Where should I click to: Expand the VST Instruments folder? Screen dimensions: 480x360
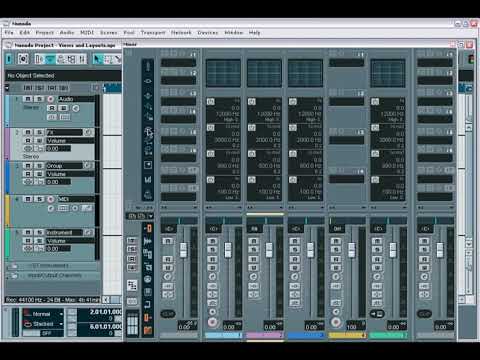point(14,266)
